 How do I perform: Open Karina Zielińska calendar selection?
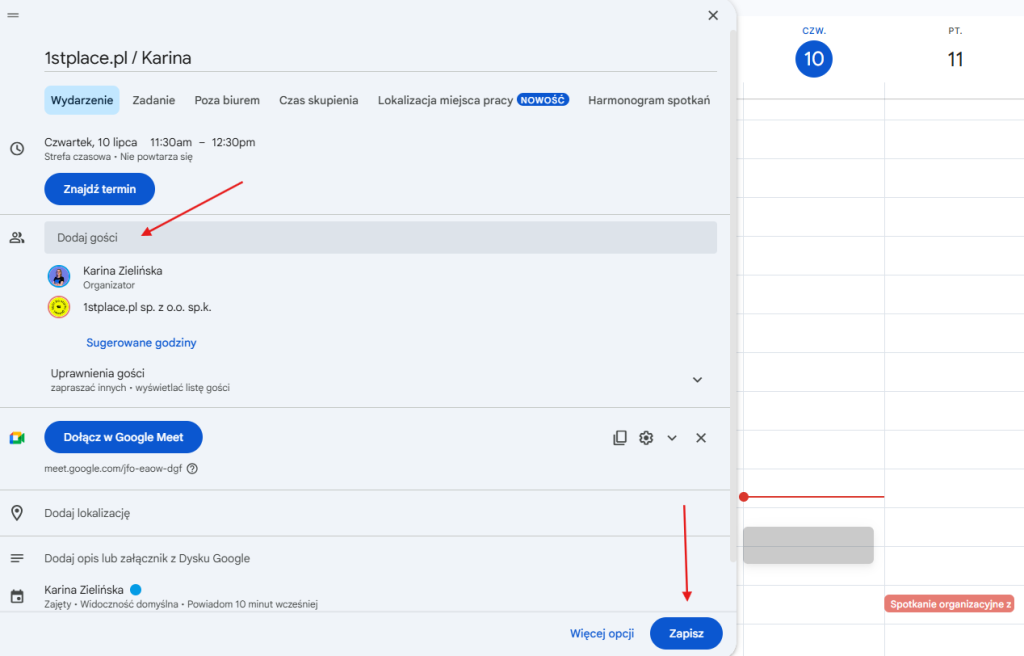[84, 589]
